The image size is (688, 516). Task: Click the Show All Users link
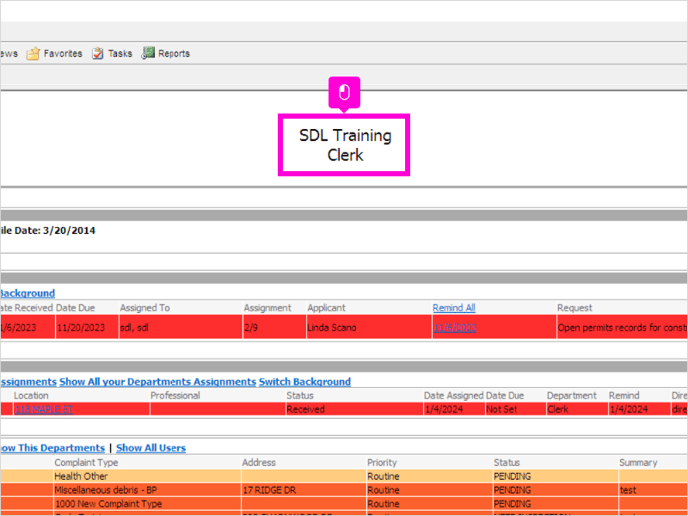151,448
